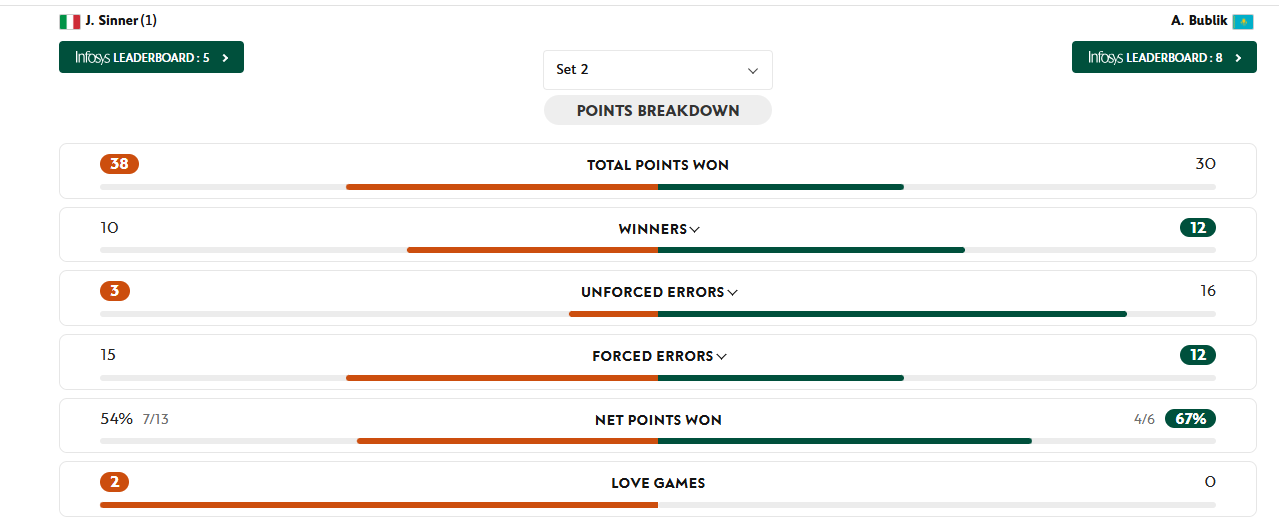Click the arrow on Sinner's Infosys Leaderboard button

tap(226, 58)
